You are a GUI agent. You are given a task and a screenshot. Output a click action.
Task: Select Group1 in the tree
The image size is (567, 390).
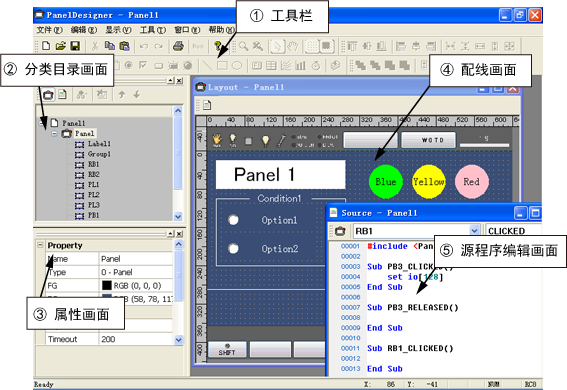(99, 154)
